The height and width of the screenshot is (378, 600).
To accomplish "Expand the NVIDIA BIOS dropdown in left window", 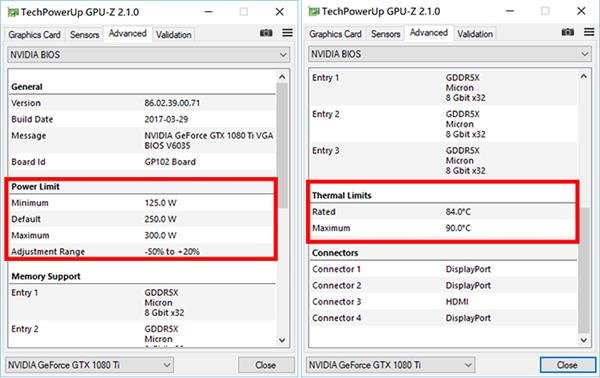I will point(148,55).
